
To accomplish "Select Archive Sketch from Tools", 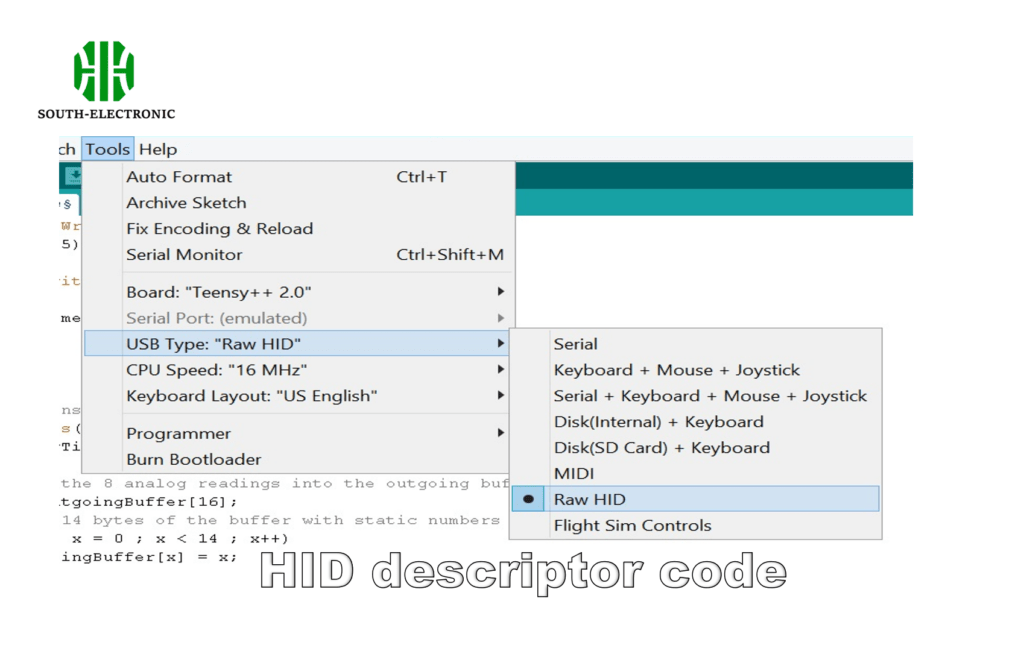I will (186, 202).
